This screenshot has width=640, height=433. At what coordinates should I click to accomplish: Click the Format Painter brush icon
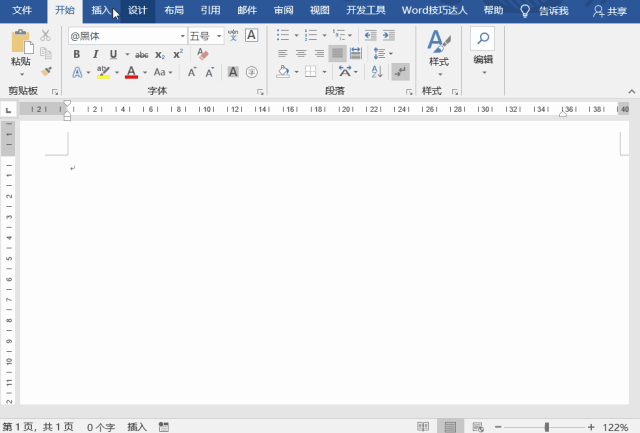point(47,72)
